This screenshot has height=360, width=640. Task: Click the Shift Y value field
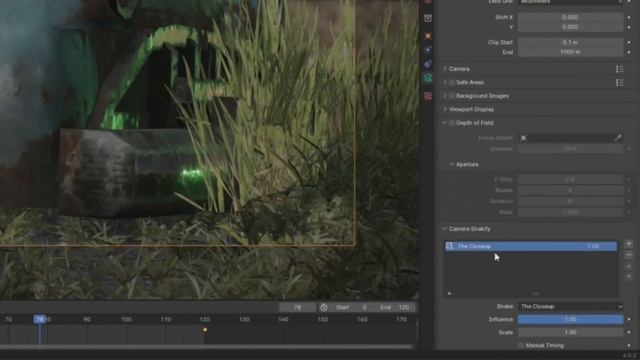571,27
